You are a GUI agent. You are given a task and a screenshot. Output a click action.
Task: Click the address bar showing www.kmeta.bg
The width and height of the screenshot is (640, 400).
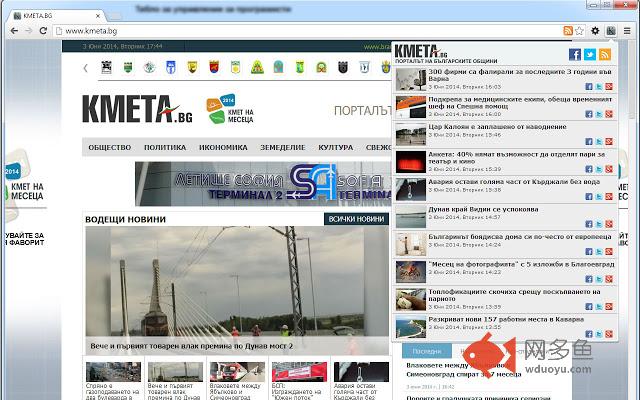306,31
